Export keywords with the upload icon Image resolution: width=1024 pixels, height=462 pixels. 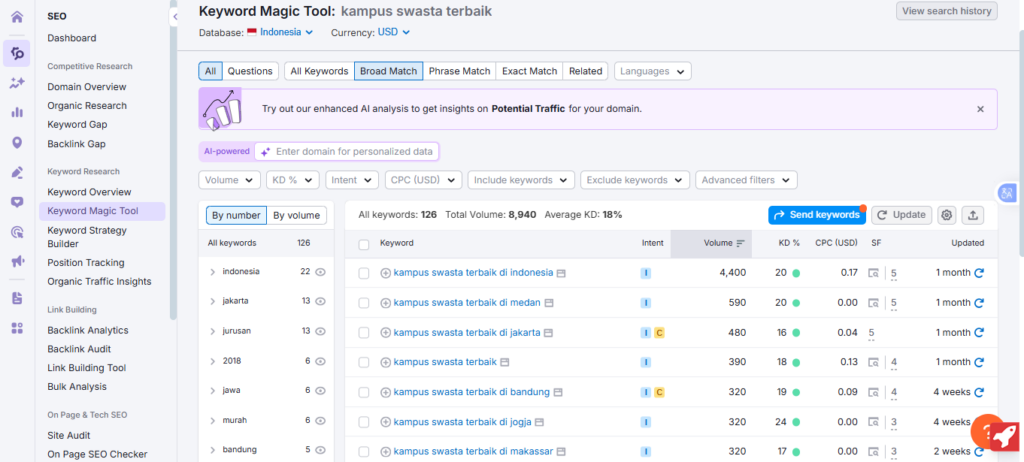tap(973, 215)
